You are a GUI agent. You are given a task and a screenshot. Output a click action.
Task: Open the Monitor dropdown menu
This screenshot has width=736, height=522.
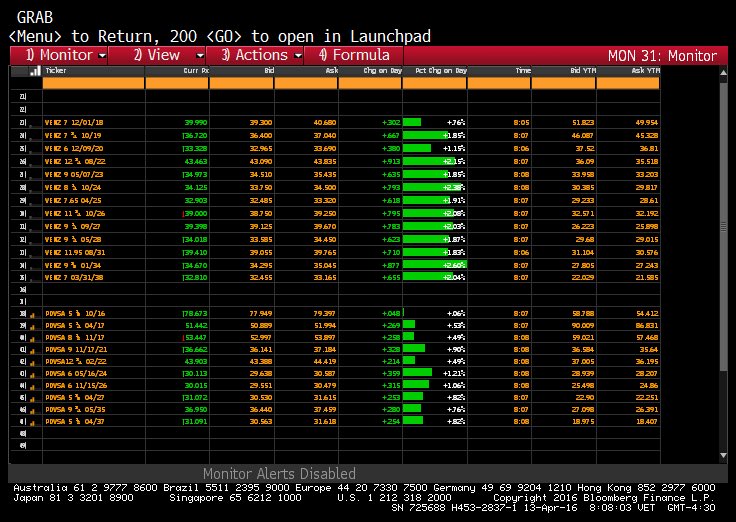66,55
